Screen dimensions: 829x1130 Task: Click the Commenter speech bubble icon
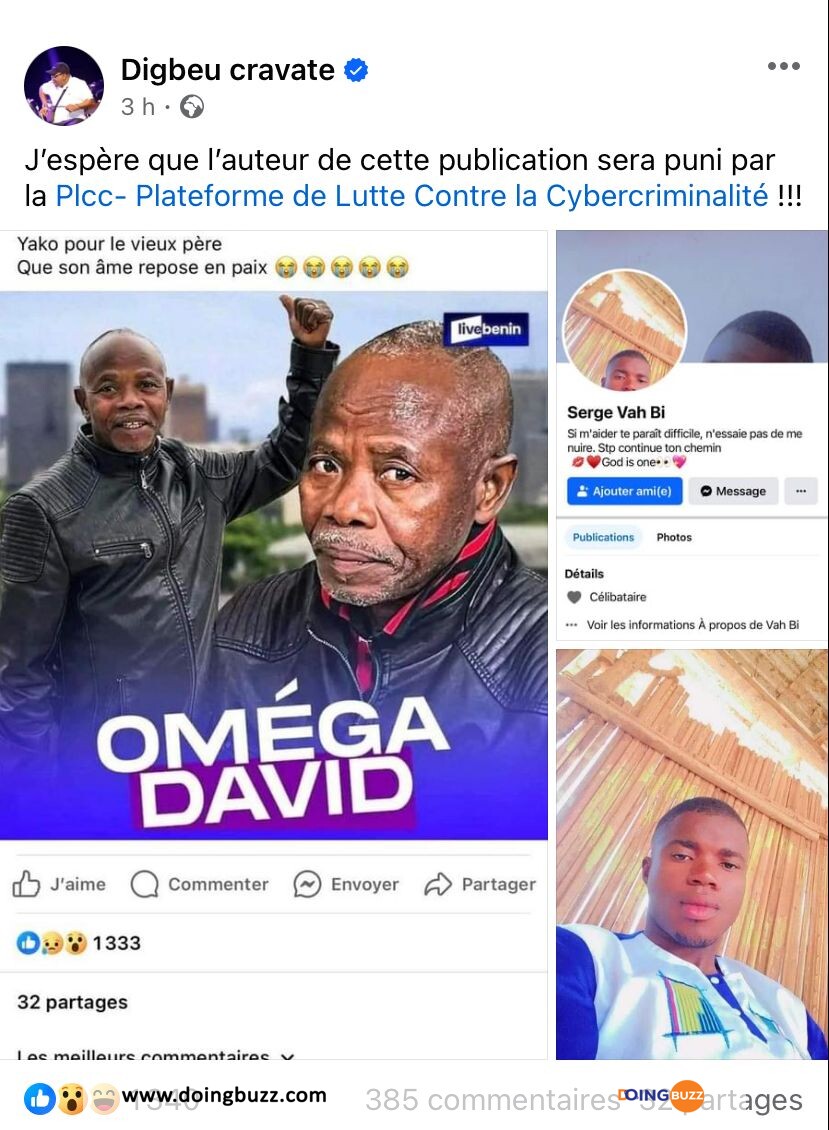[x=144, y=884]
